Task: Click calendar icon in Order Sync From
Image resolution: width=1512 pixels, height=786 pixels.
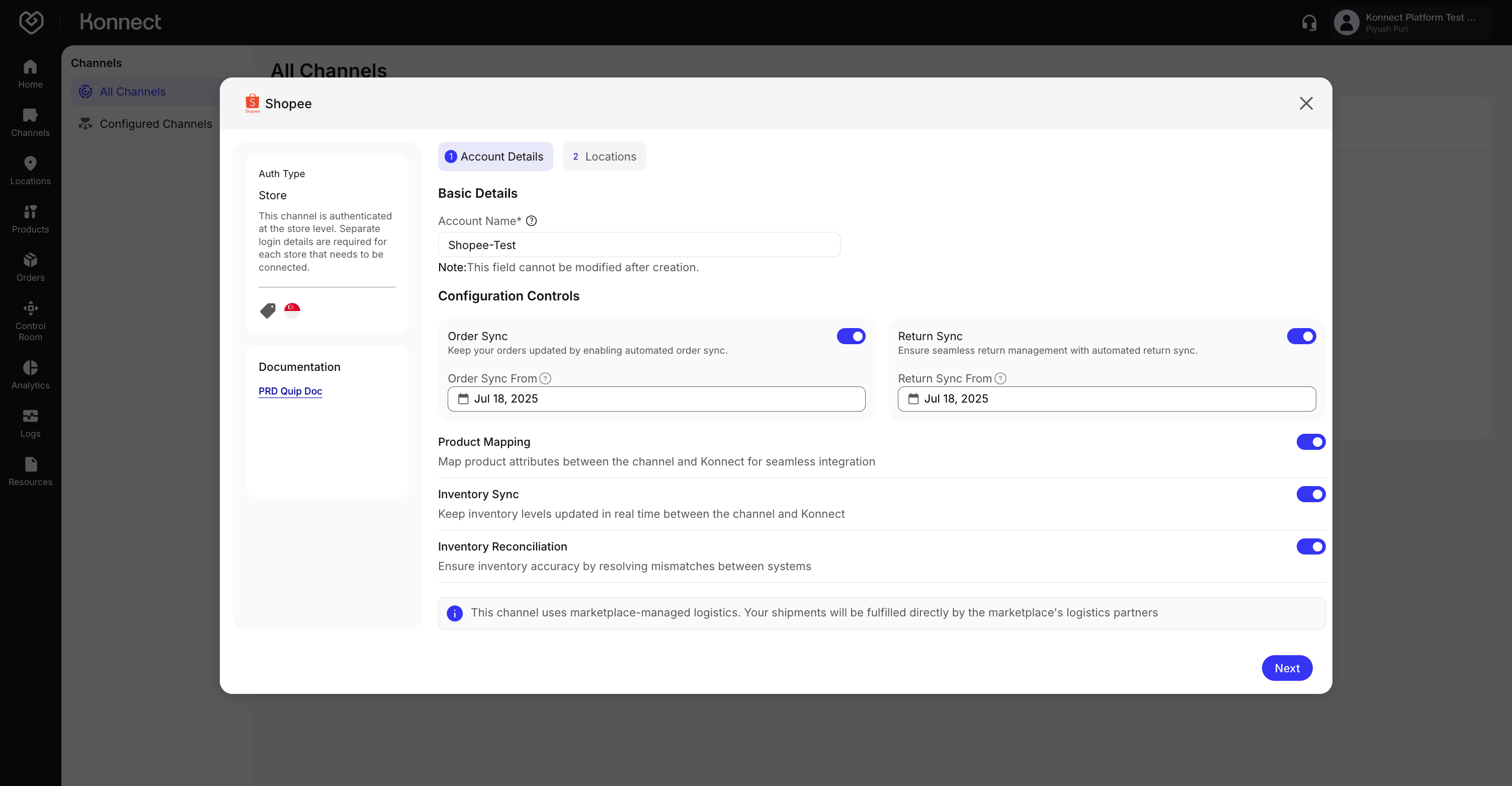Action: (463, 399)
